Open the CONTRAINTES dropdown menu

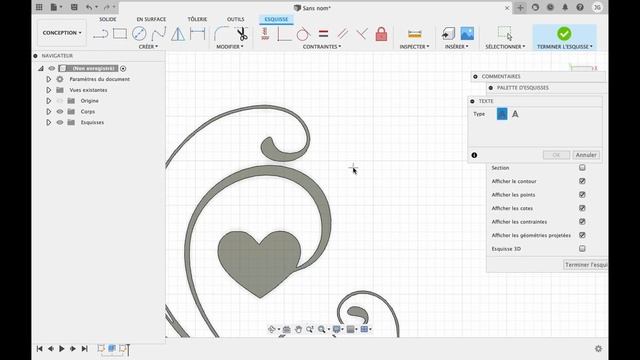coord(322,47)
